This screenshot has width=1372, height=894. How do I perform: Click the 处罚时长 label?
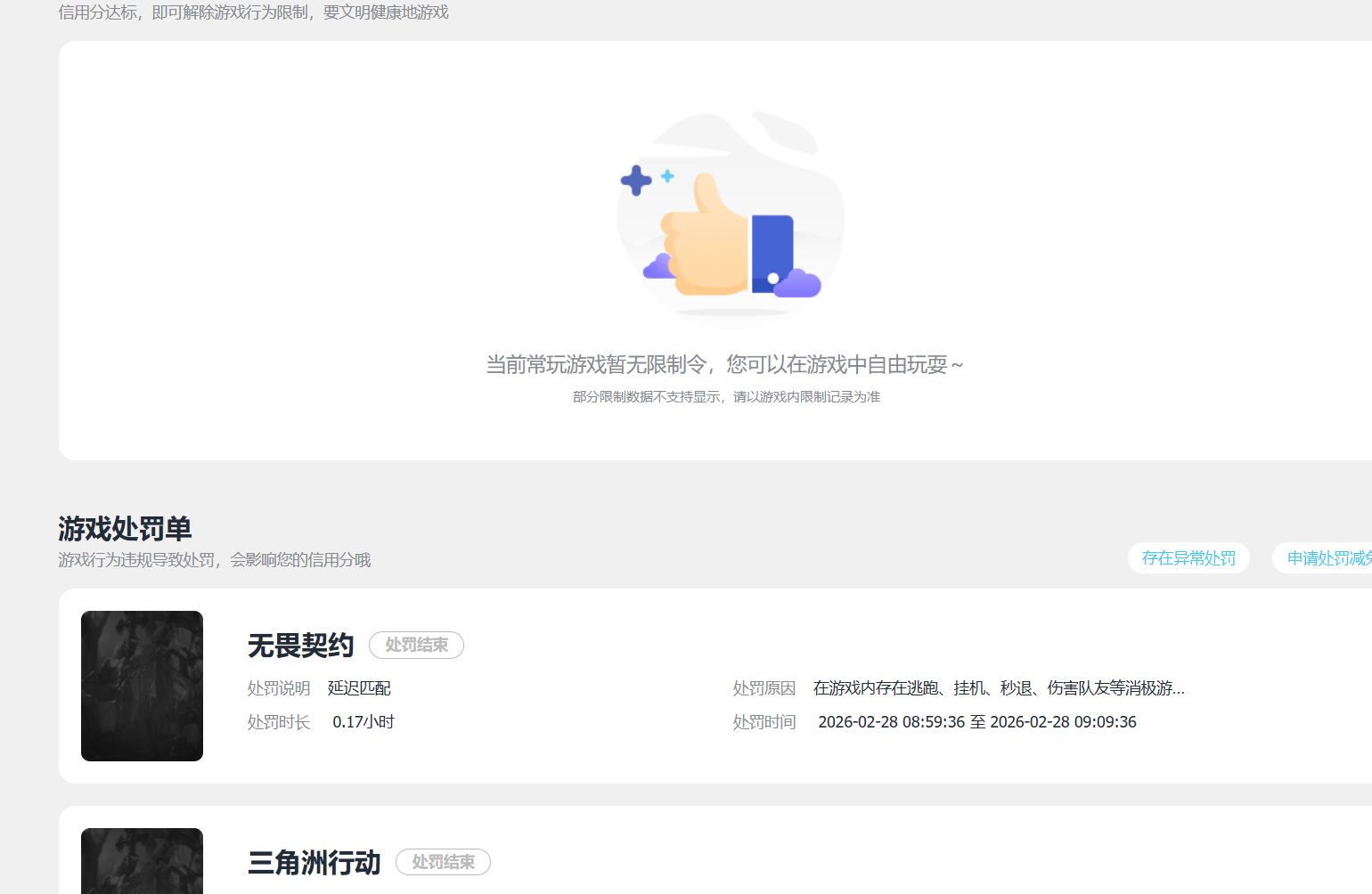279,722
